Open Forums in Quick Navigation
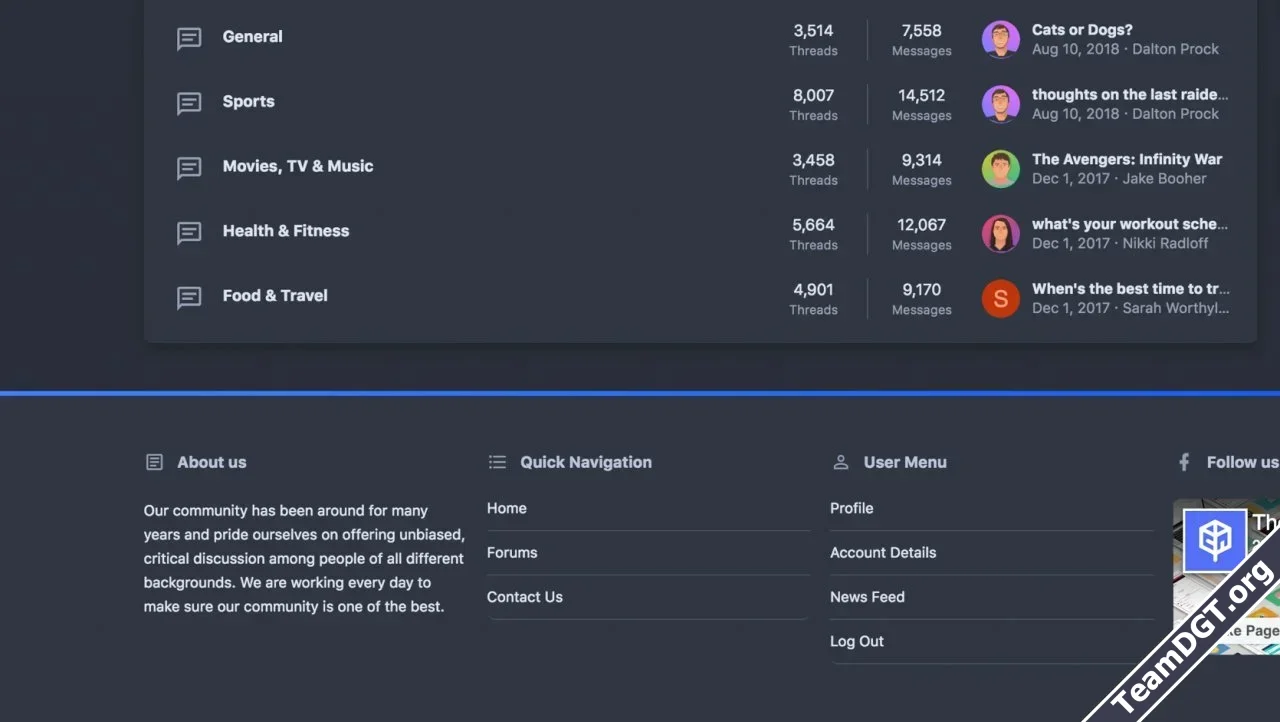1280x722 pixels. pyautogui.click(x=512, y=552)
